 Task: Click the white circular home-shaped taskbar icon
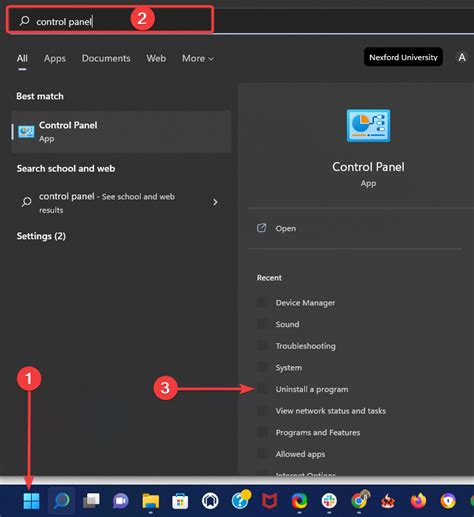210,501
